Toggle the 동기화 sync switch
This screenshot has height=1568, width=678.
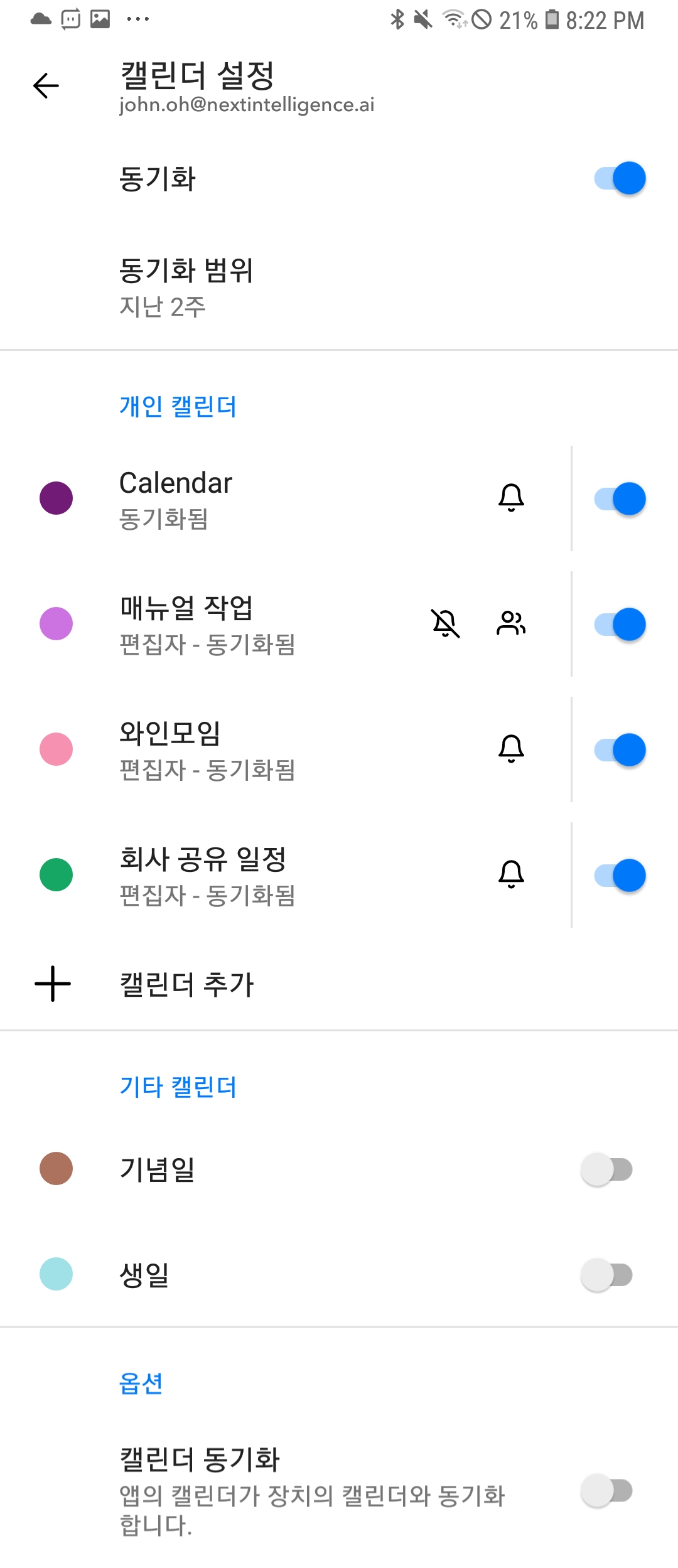pyautogui.click(x=620, y=178)
